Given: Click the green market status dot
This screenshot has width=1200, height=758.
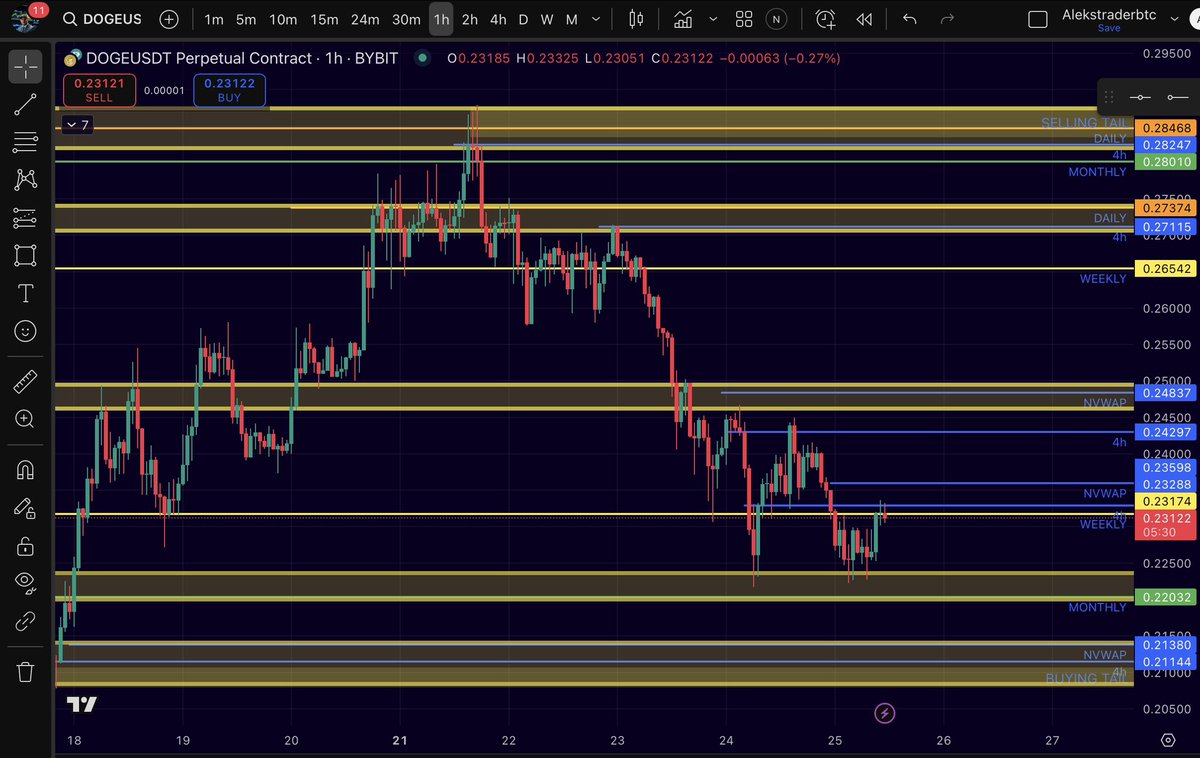Looking at the screenshot, I should pyautogui.click(x=422, y=58).
